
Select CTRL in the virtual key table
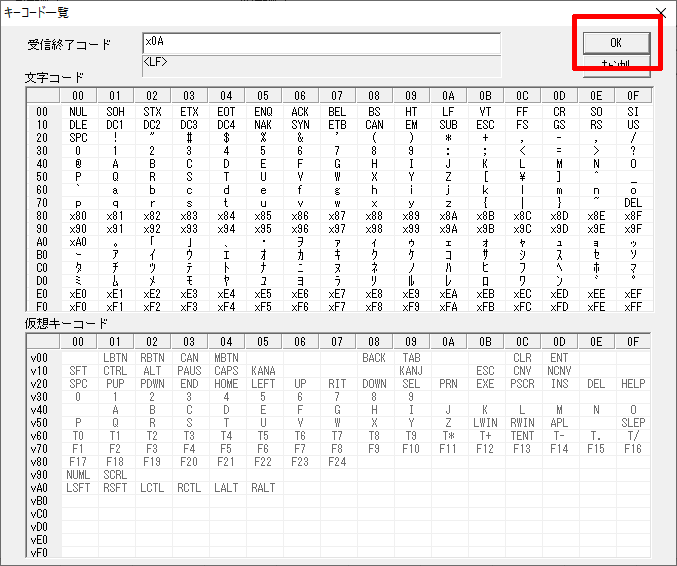115,370
